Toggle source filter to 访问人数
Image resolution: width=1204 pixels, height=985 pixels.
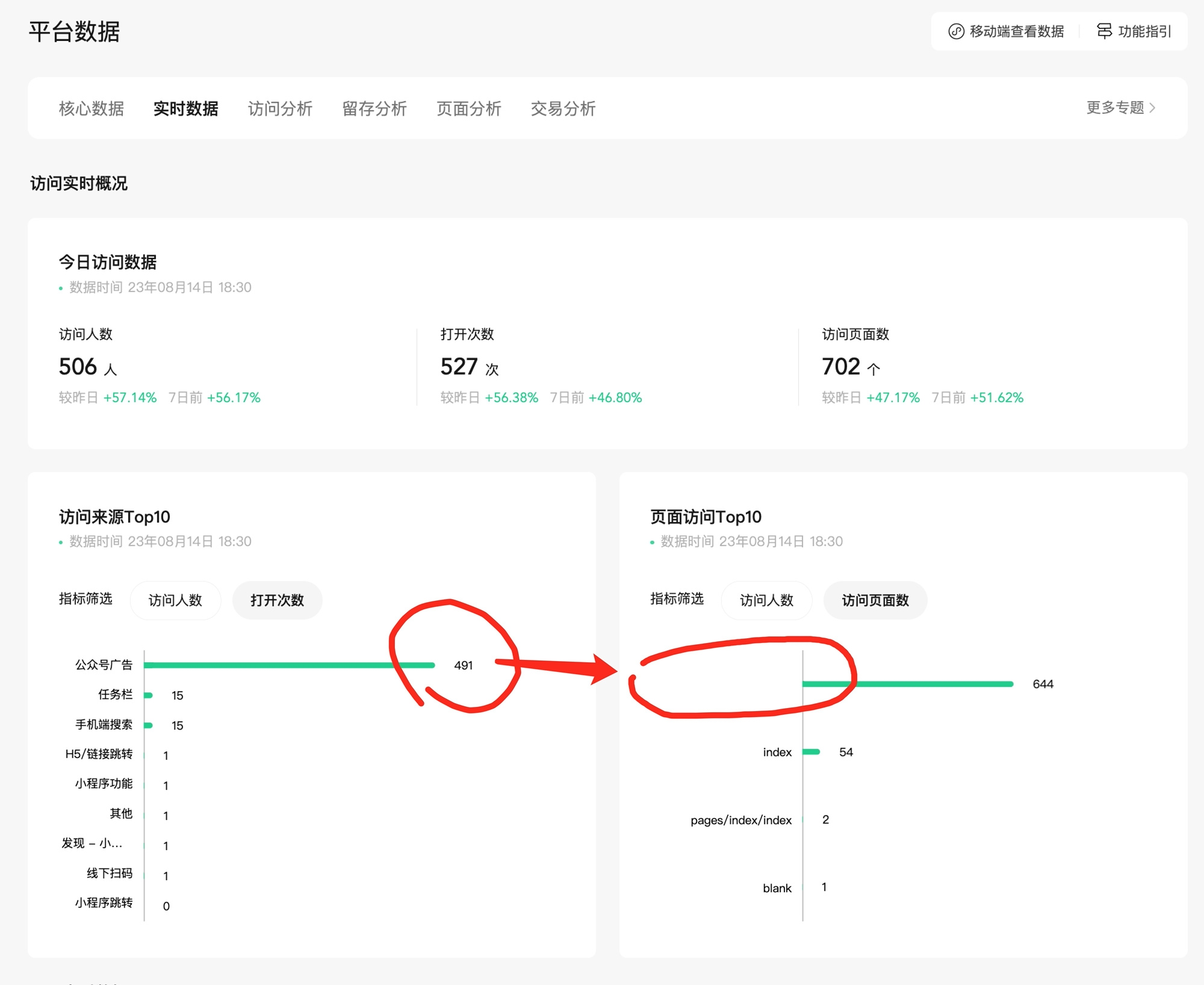pyautogui.click(x=175, y=600)
